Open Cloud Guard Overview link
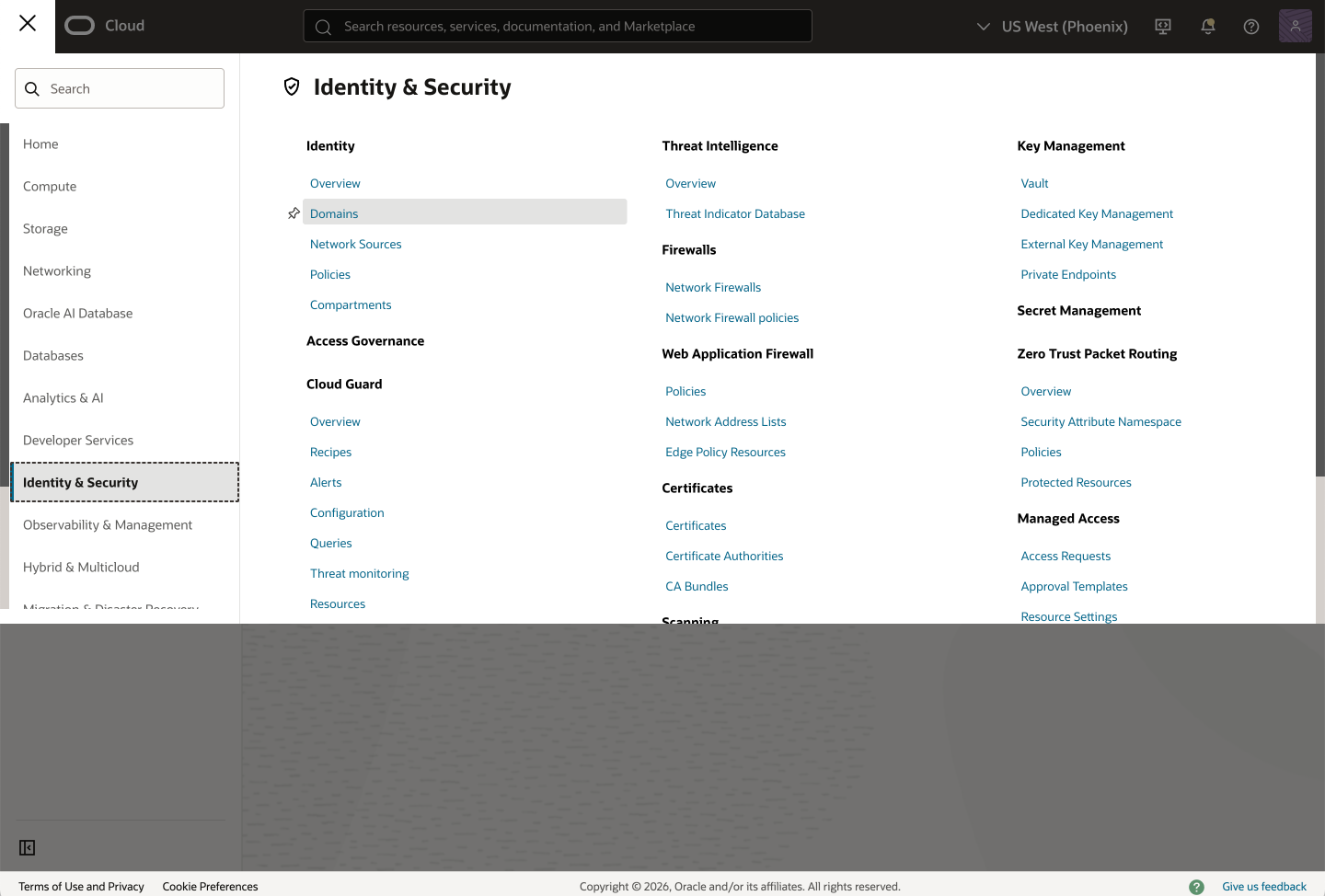Viewport: 1325px width, 896px height. [x=335, y=422]
